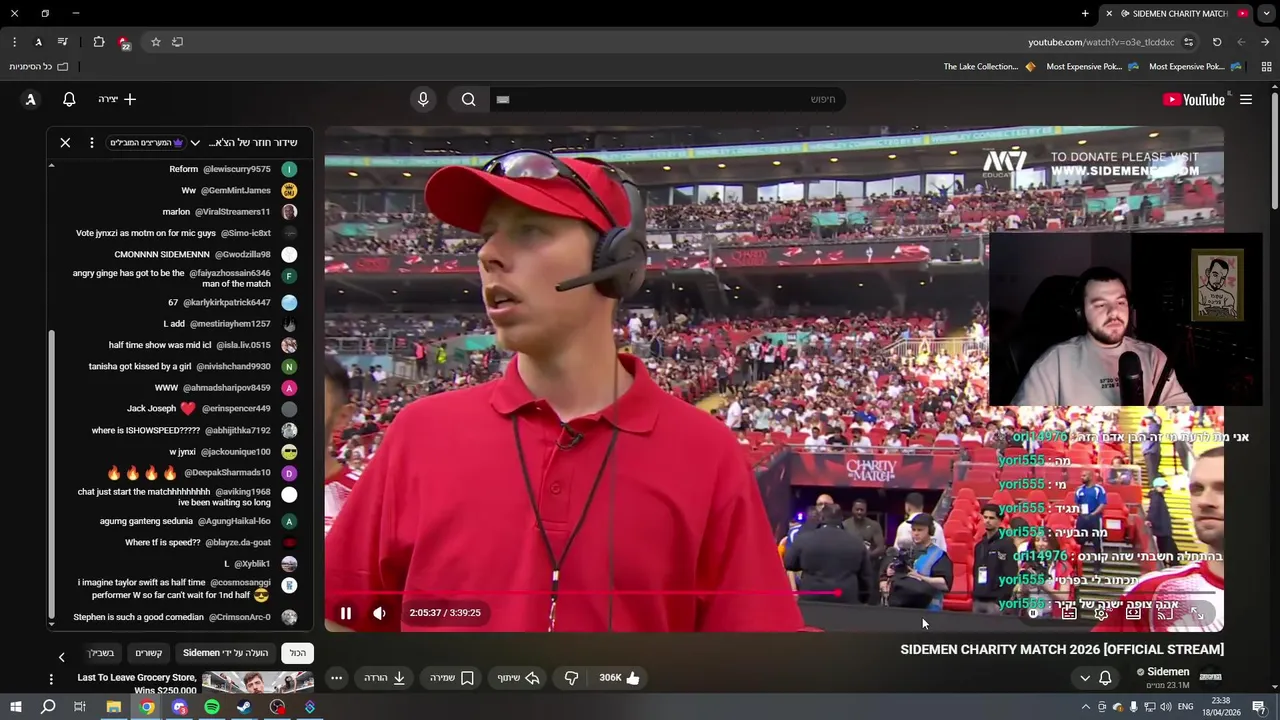The image size is (1280, 720).
Task: Like the video with 306K likes
Action: point(619,678)
